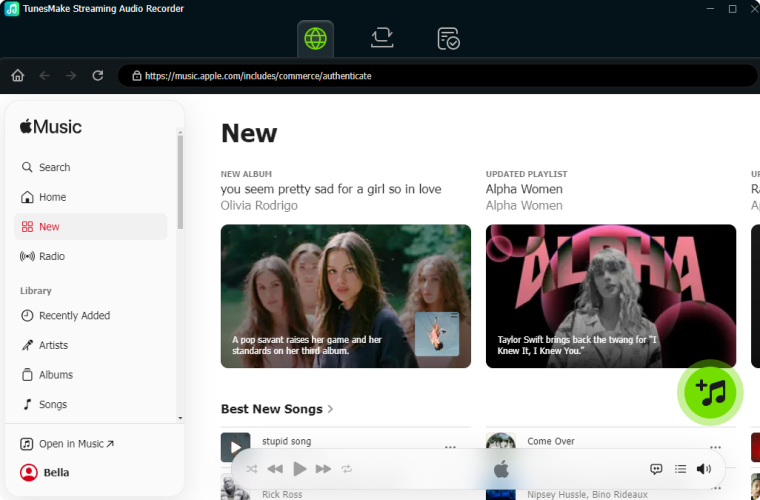Click the green add music button
The image size is (760, 500).
tap(710, 392)
